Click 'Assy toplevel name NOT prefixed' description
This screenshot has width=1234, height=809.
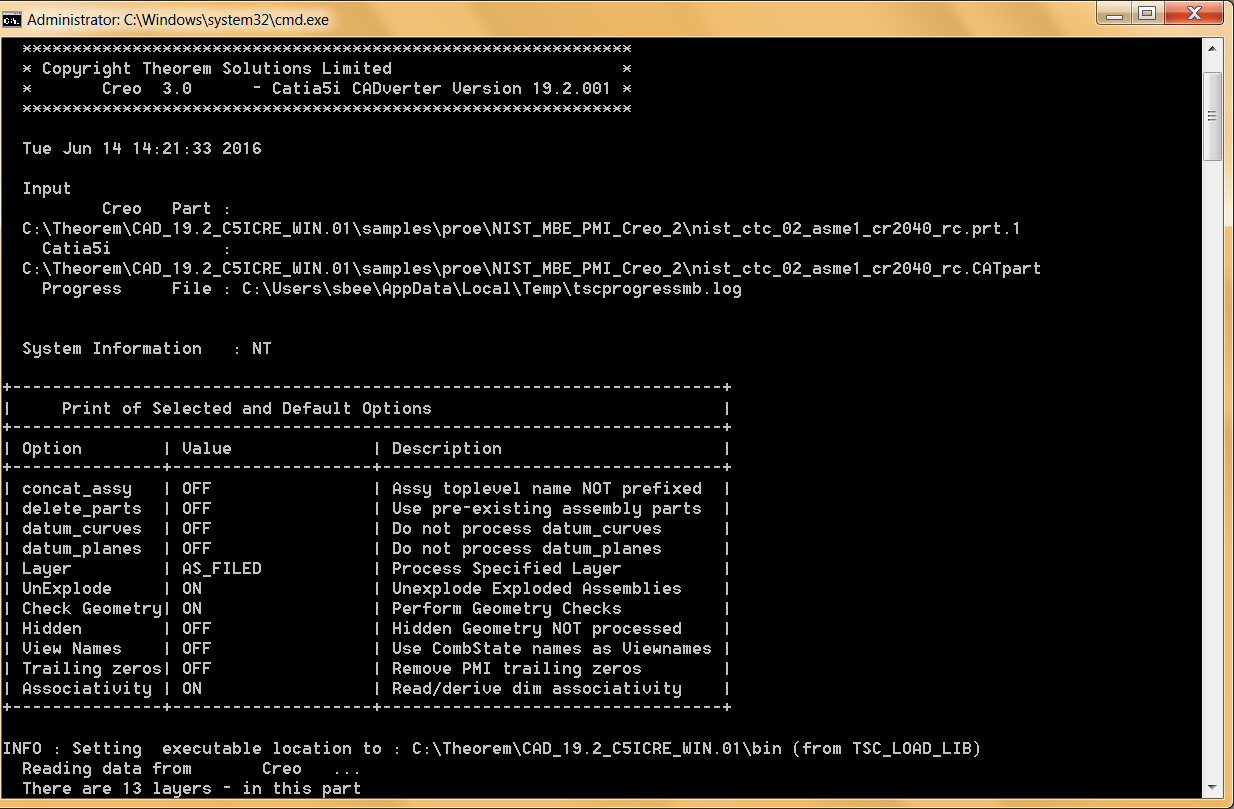547,488
